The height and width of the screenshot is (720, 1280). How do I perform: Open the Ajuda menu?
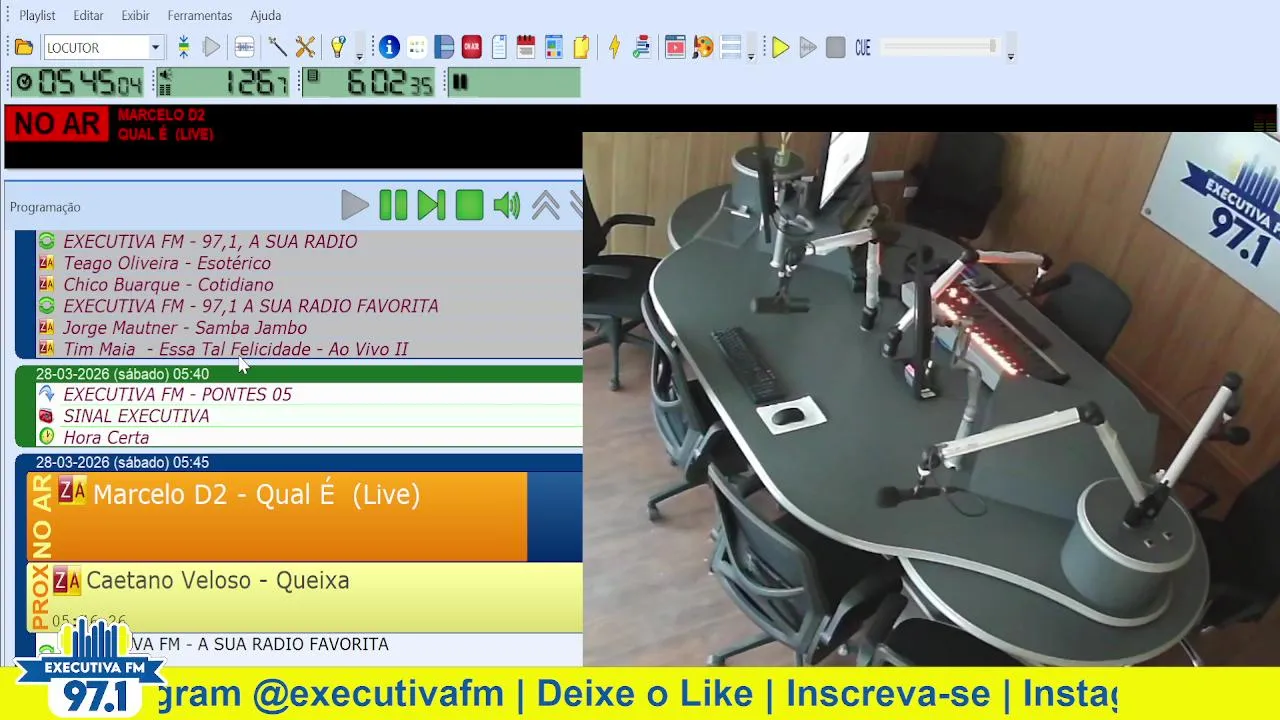click(265, 16)
